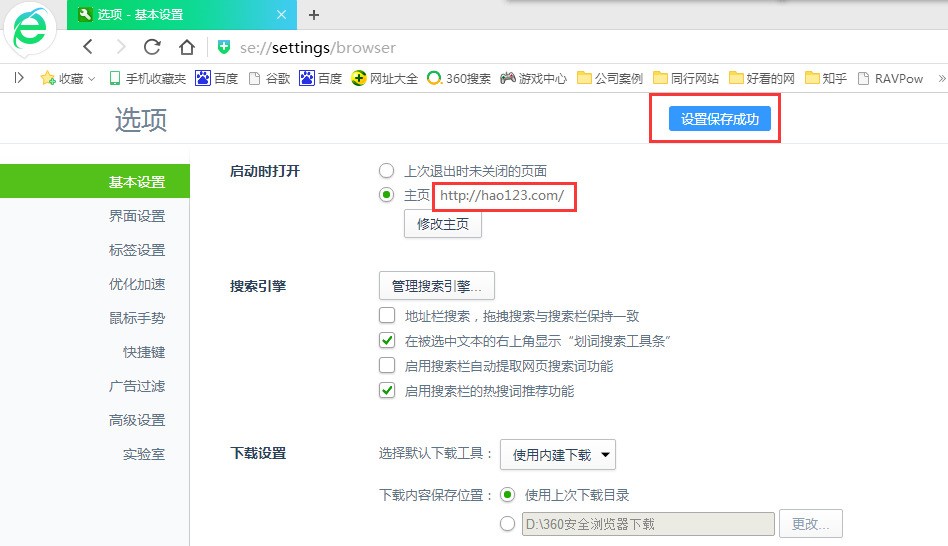Go back with the back arrow
The height and width of the screenshot is (546, 948).
tap(88, 47)
